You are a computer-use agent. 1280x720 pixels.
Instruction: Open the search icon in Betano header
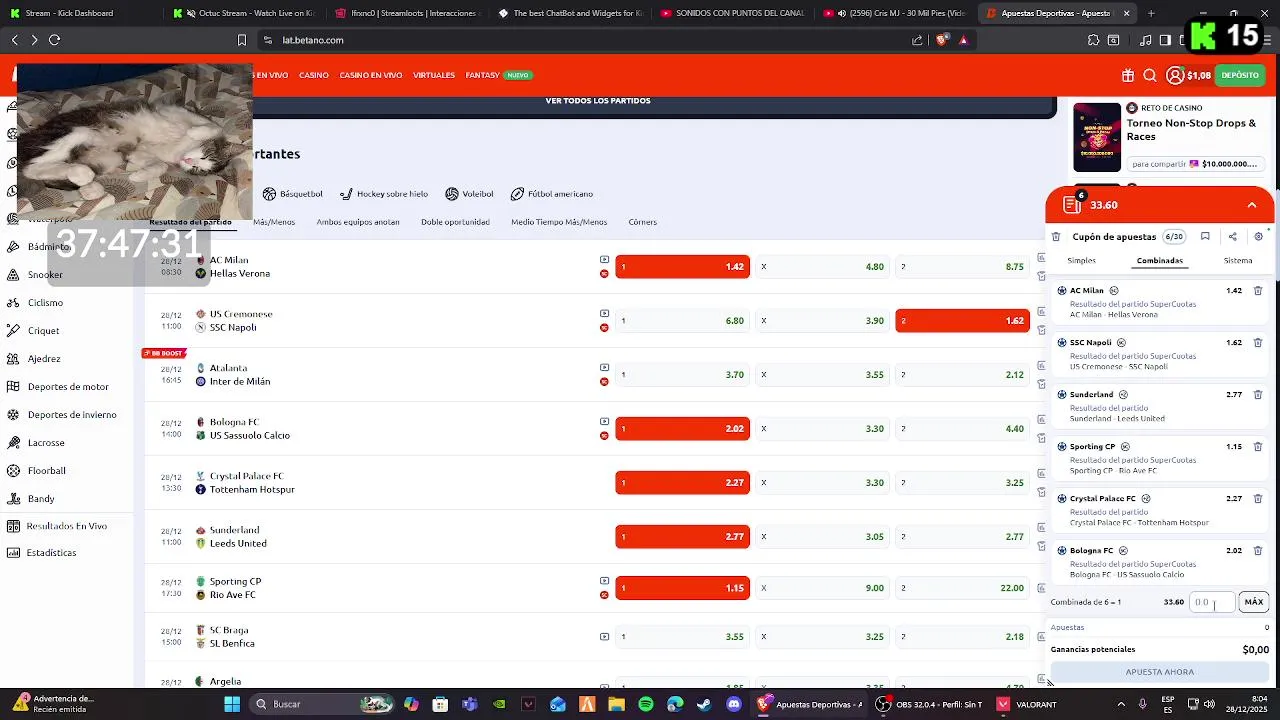point(1150,75)
